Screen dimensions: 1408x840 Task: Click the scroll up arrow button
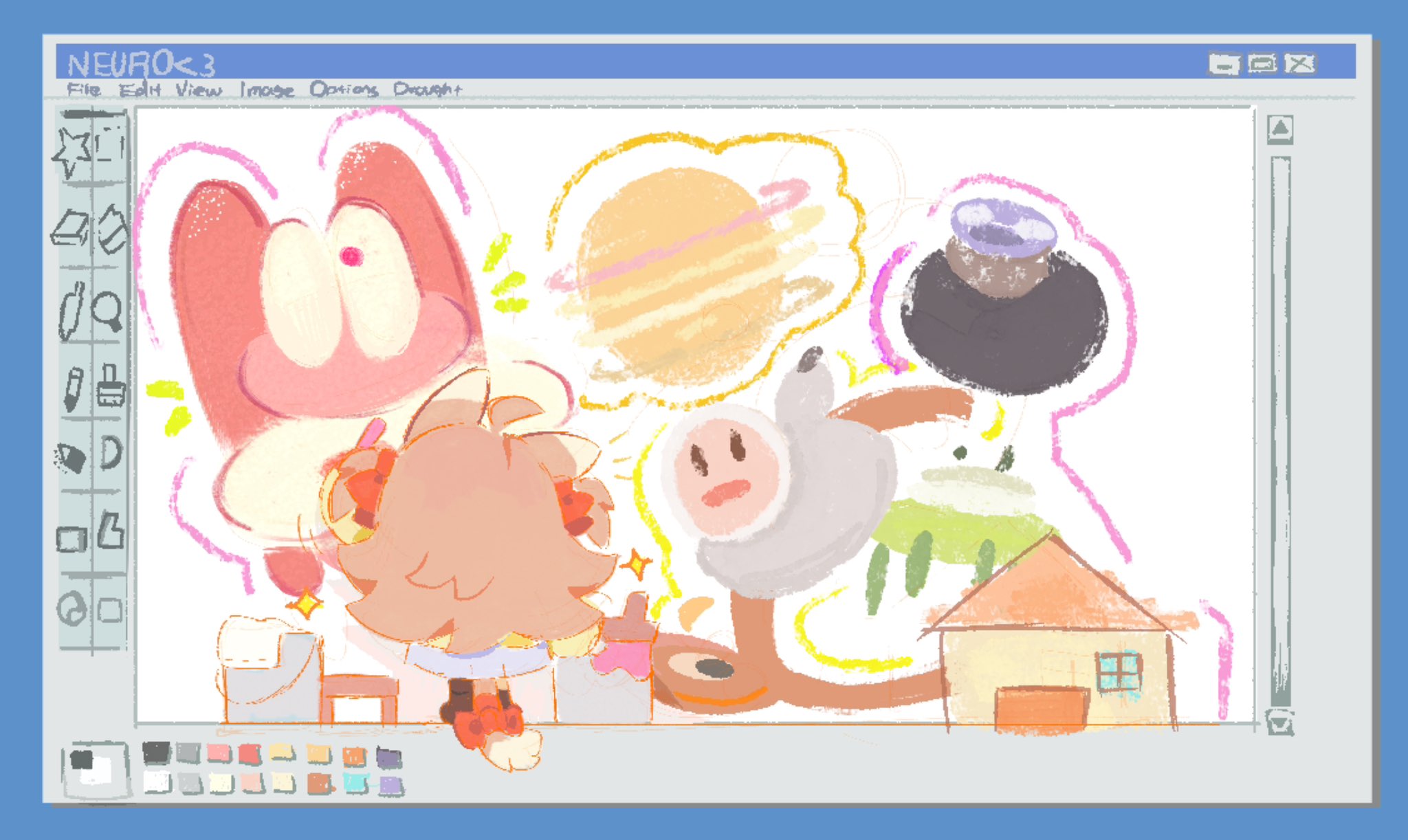(1280, 129)
